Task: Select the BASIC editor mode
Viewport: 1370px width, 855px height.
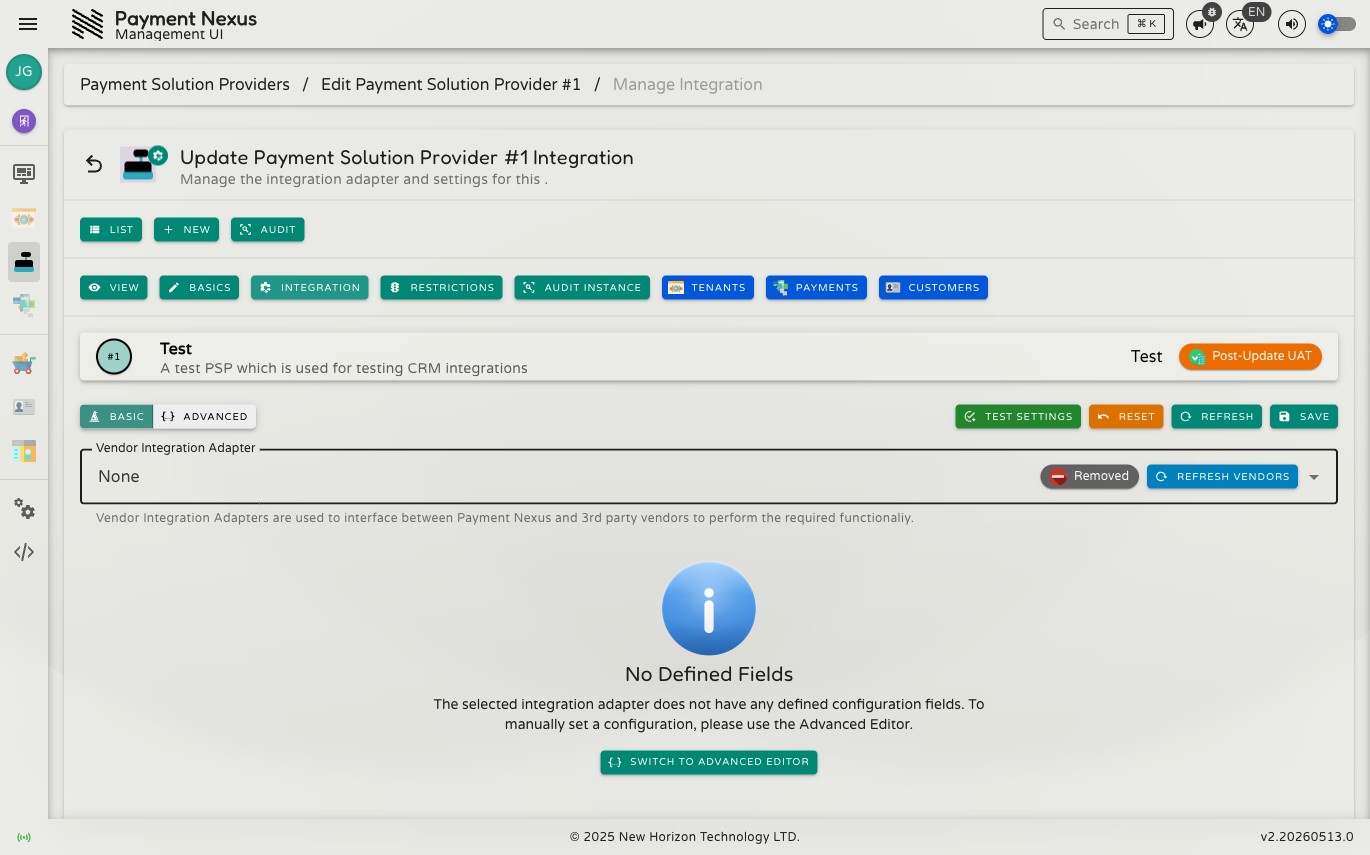Action: point(116,417)
